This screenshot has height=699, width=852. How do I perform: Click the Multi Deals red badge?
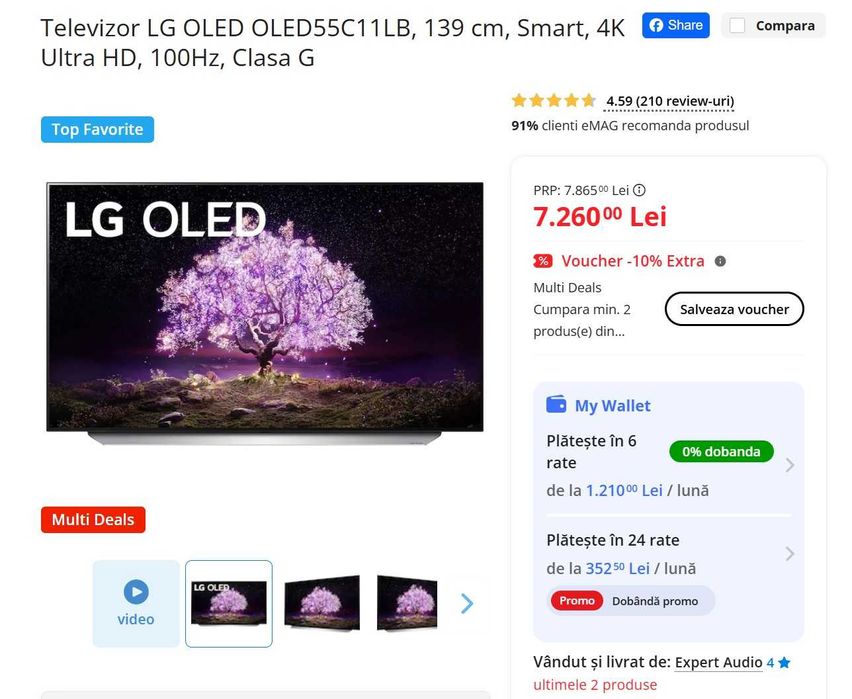(x=93, y=520)
